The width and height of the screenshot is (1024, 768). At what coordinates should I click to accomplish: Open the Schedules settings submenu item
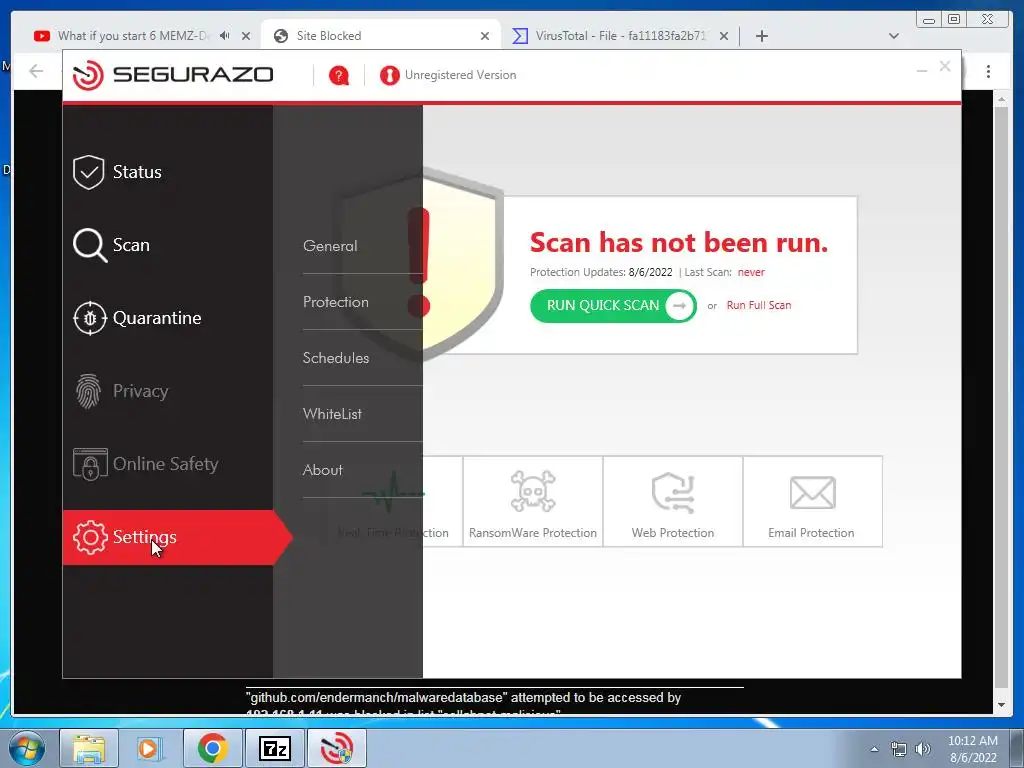click(336, 358)
